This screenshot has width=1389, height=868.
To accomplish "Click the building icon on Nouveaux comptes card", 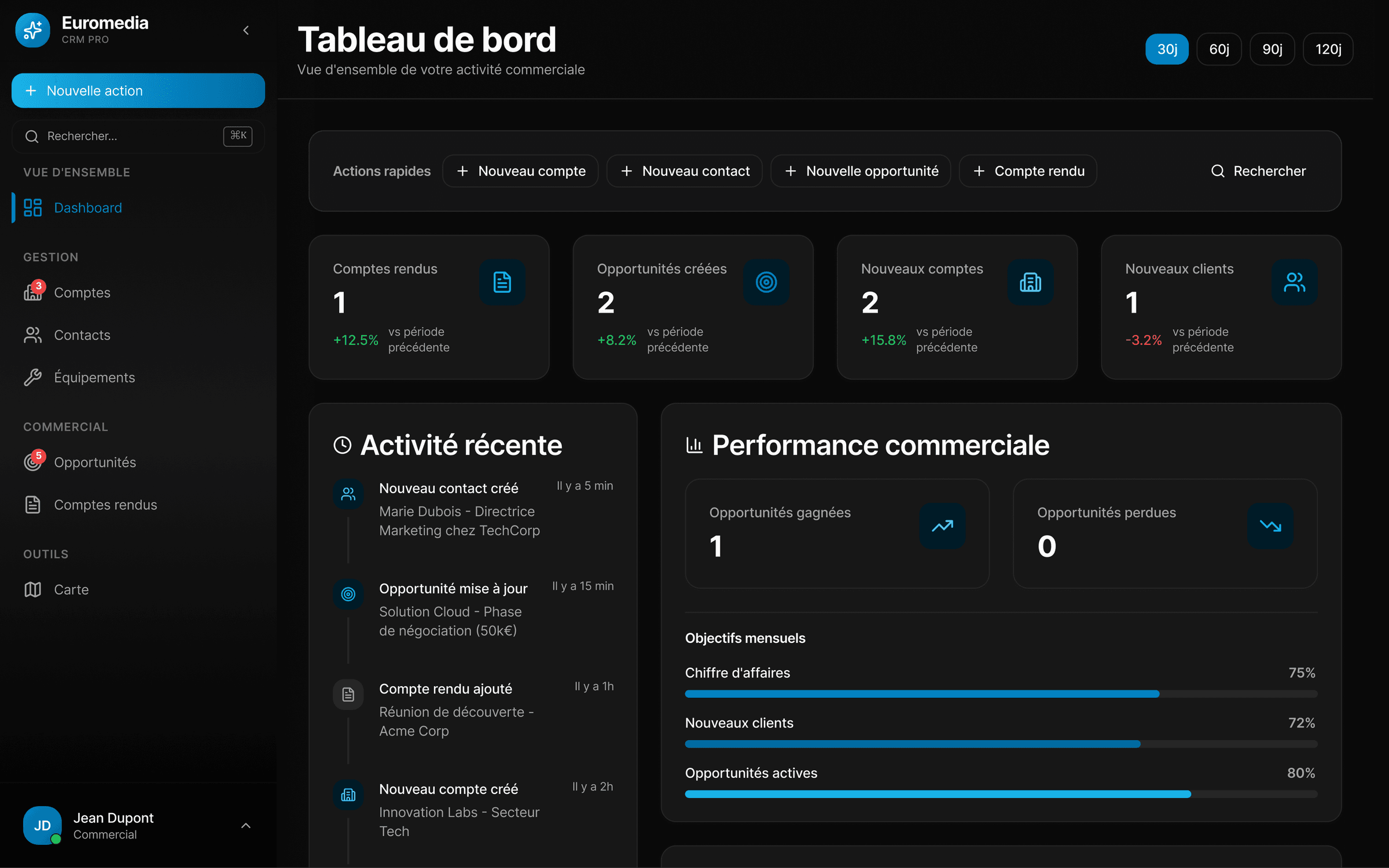I will click(1030, 282).
